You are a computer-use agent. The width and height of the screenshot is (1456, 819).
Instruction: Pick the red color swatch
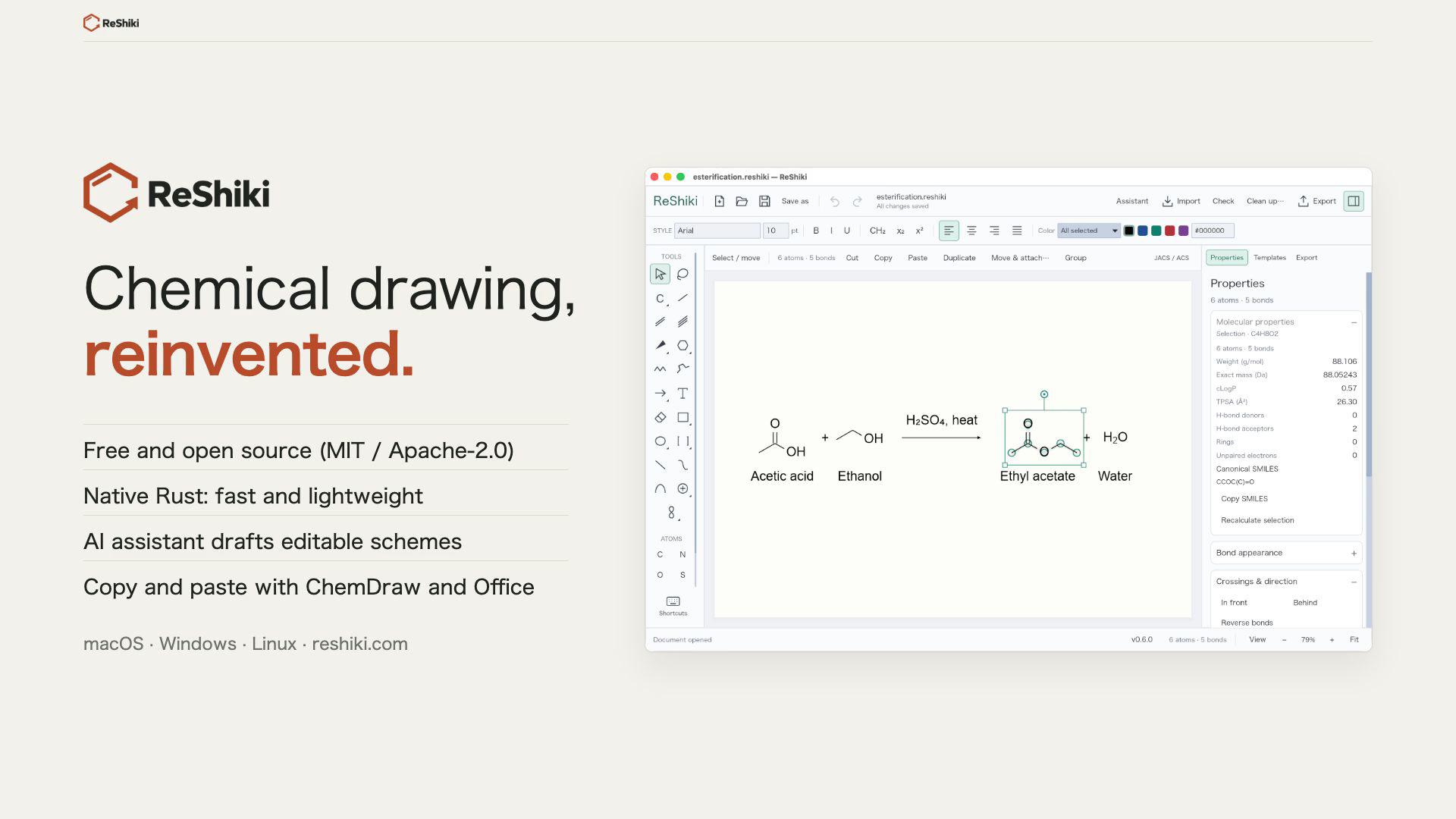point(1170,231)
